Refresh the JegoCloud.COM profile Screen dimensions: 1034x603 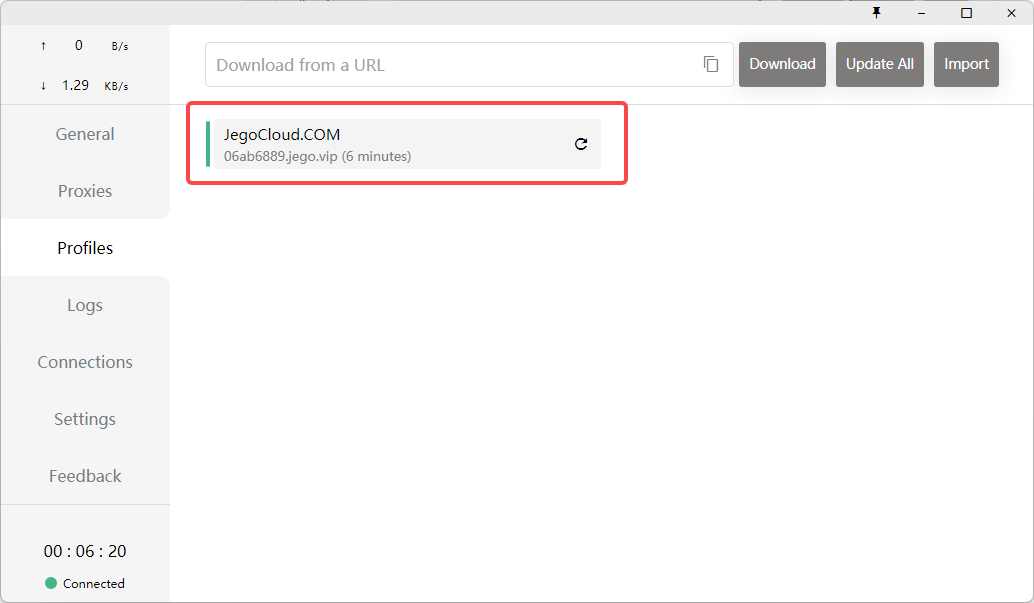pyautogui.click(x=581, y=144)
